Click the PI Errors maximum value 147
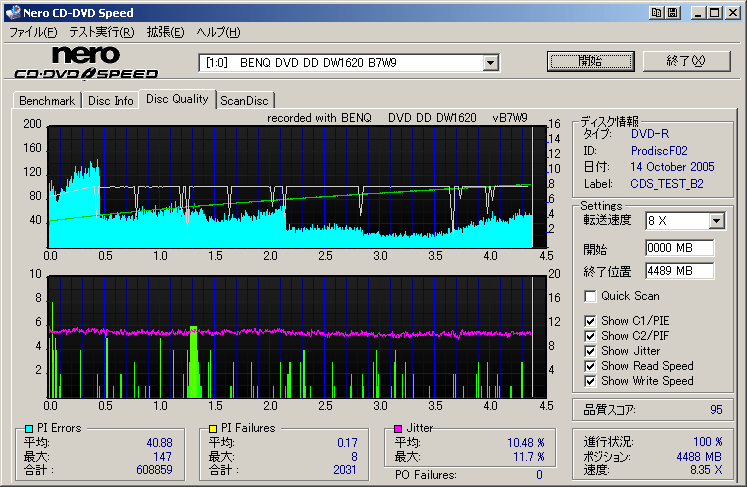This screenshot has height=487, width=747. (x=162, y=457)
